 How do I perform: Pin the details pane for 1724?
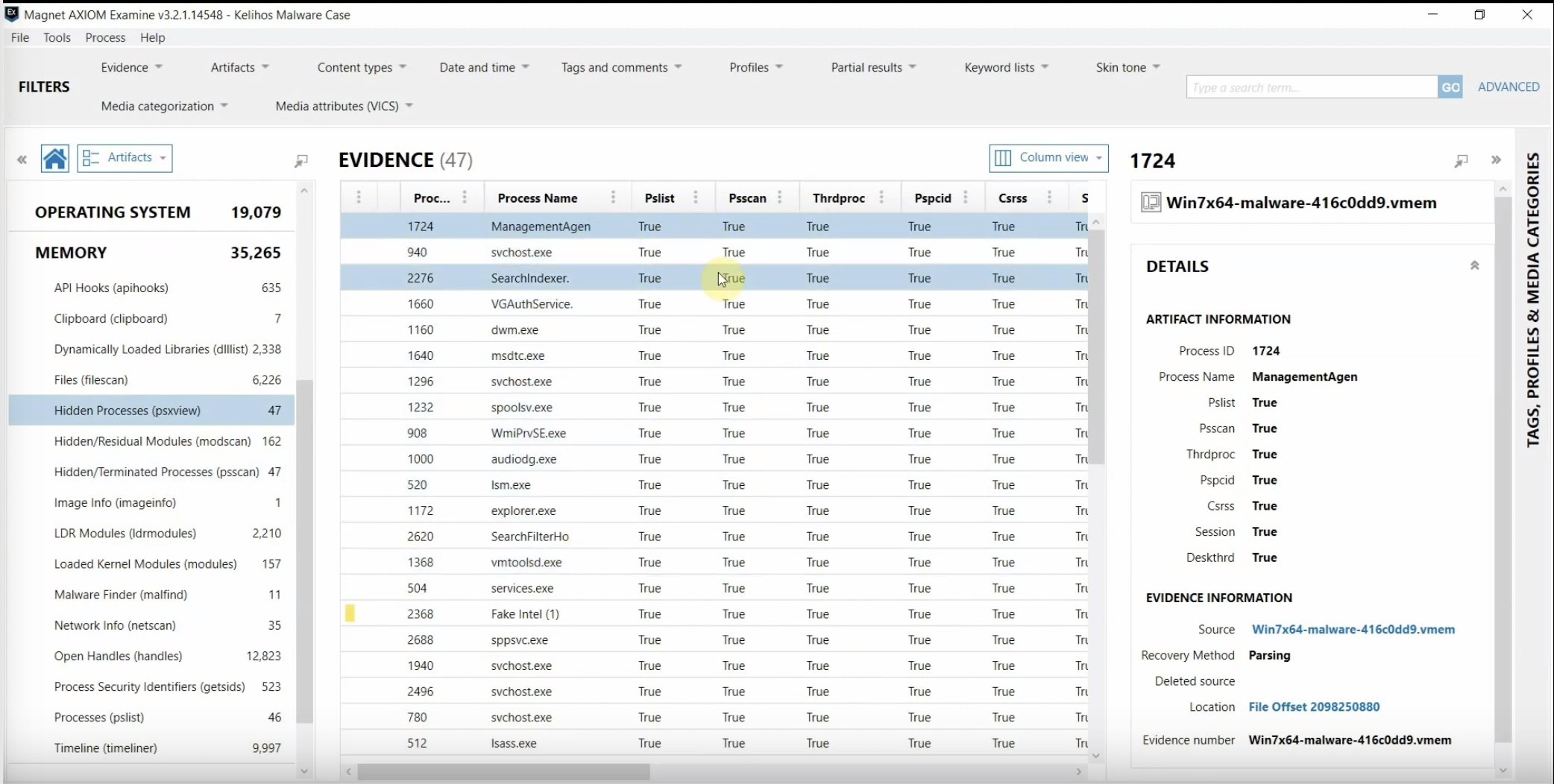point(1461,160)
